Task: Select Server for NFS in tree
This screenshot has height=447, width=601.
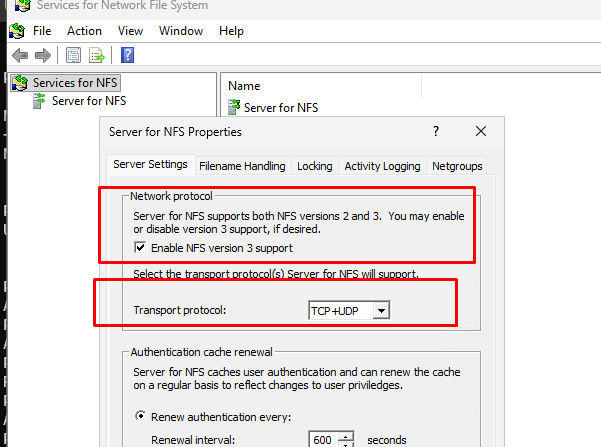Action: coord(88,100)
